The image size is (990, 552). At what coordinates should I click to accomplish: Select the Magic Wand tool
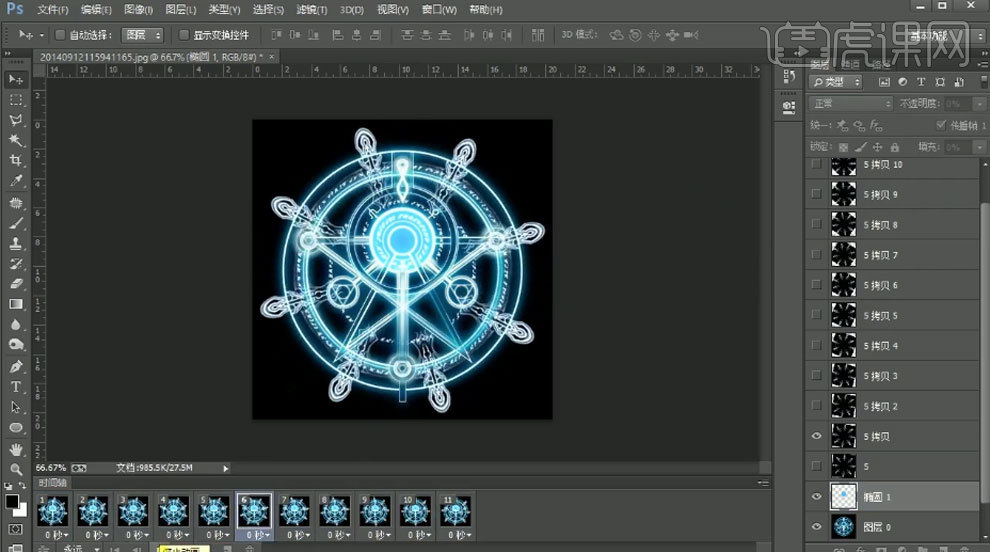point(16,141)
